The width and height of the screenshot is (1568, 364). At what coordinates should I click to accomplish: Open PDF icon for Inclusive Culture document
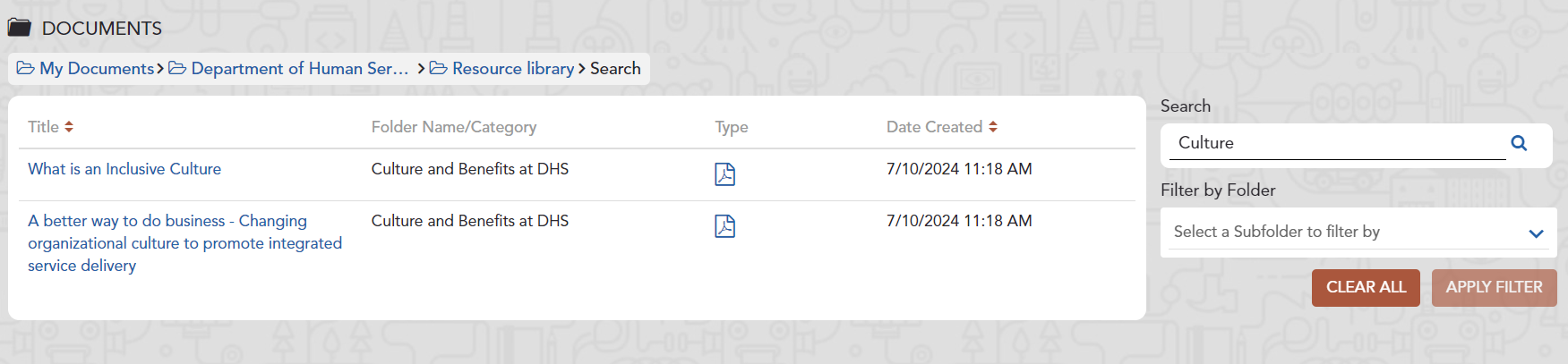(x=724, y=174)
